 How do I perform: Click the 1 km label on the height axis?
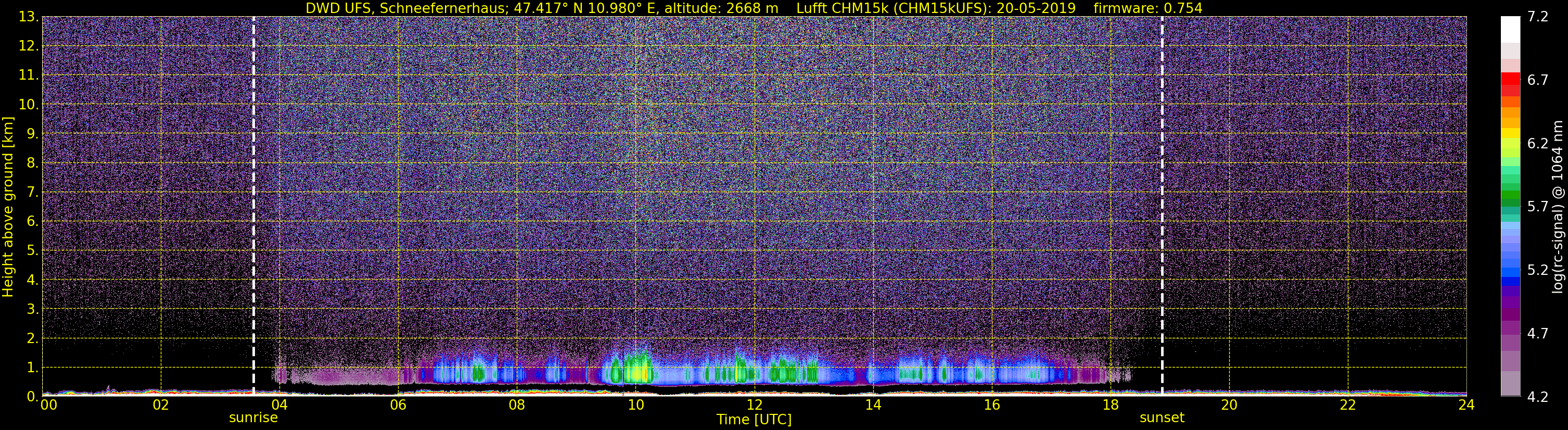coord(33,367)
